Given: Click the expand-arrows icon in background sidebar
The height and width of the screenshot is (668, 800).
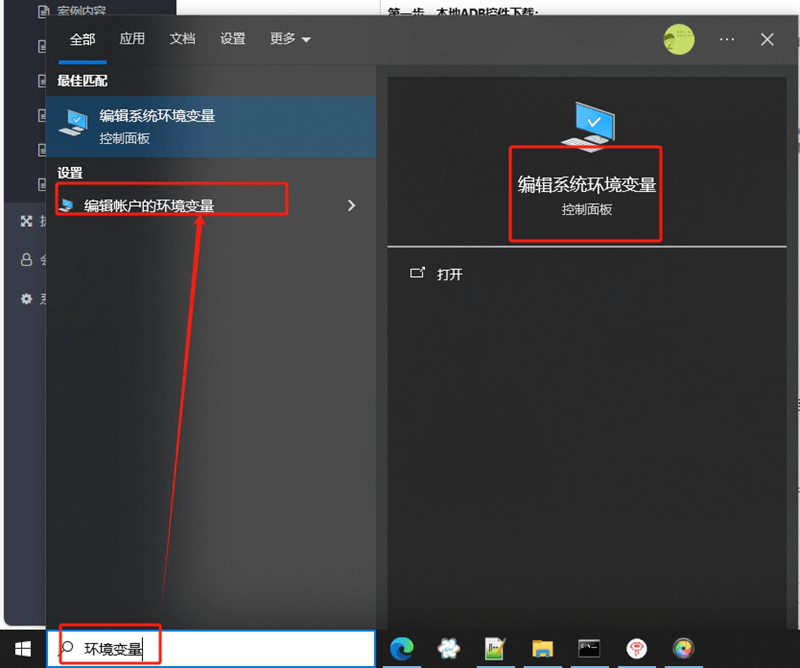Looking at the screenshot, I should 26,221.
